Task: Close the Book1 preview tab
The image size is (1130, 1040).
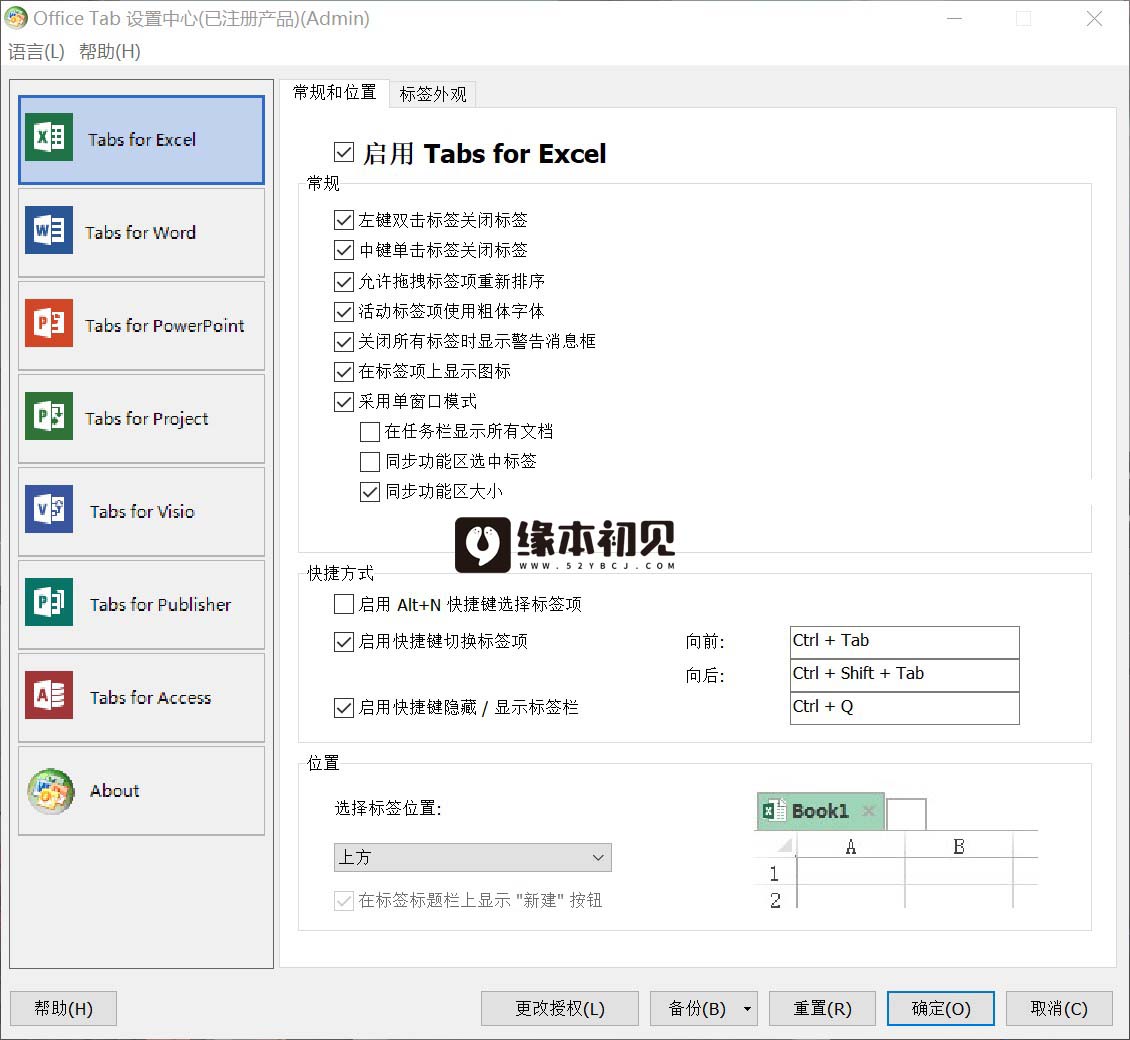Action: point(868,811)
